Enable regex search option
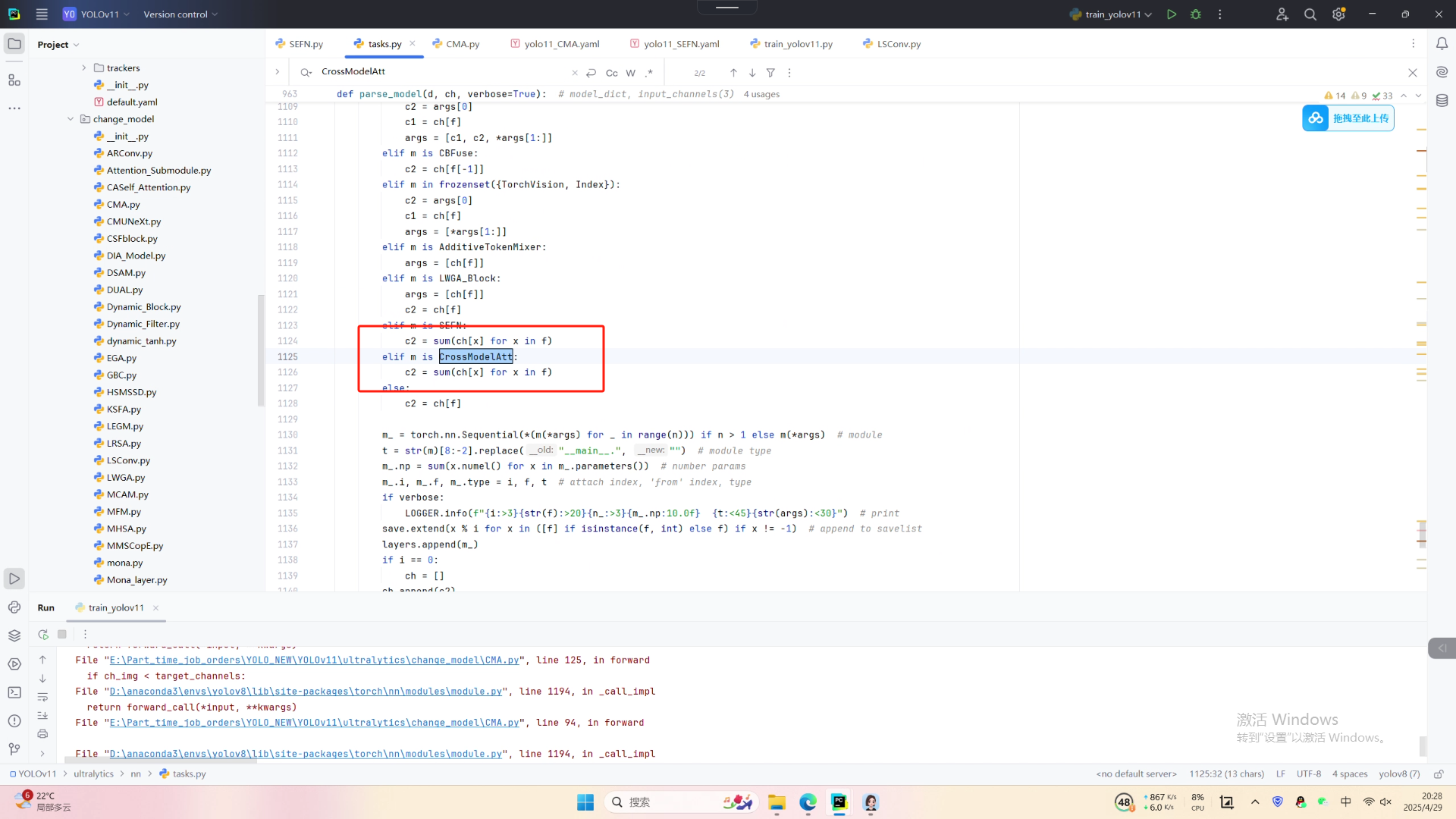The width and height of the screenshot is (1456, 819). pyautogui.click(x=649, y=73)
